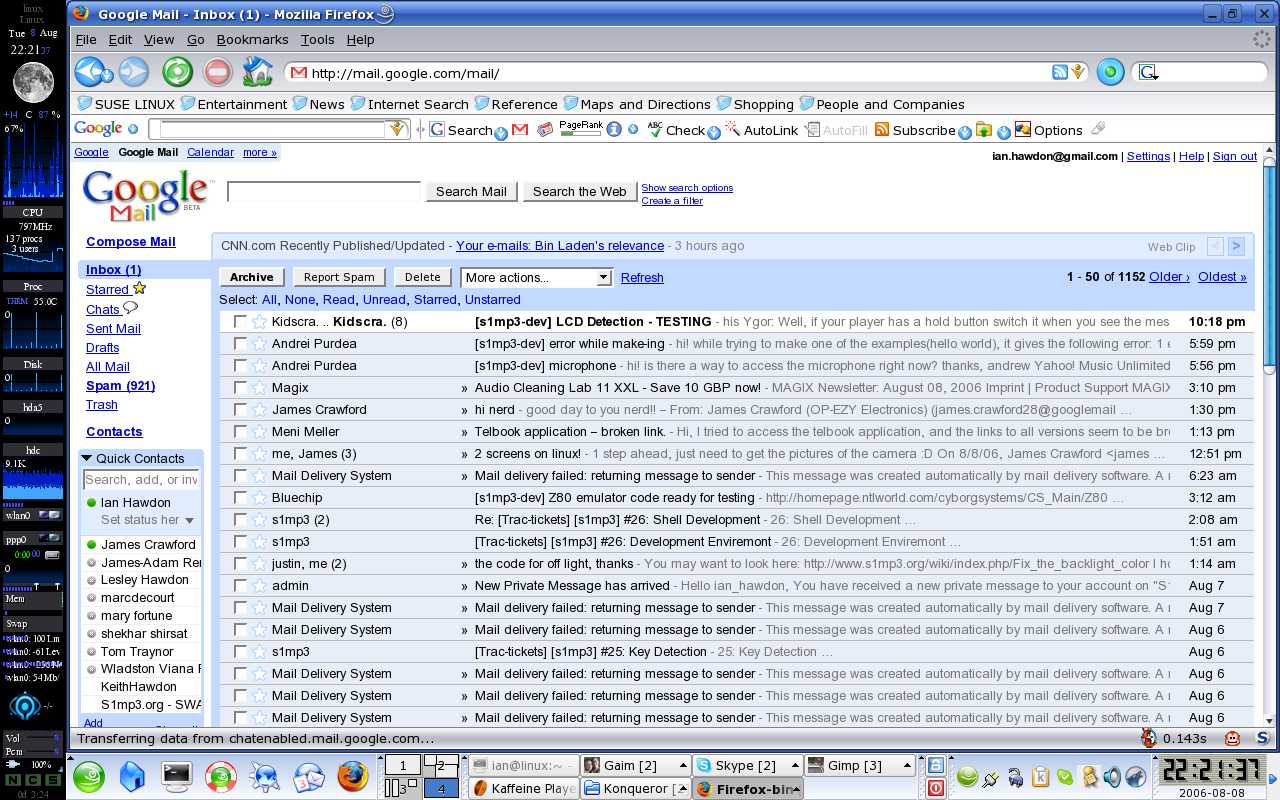Click the highlighter pen icon in Google Toolbar
The image size is (1280, 800).
pos(1098,128)
